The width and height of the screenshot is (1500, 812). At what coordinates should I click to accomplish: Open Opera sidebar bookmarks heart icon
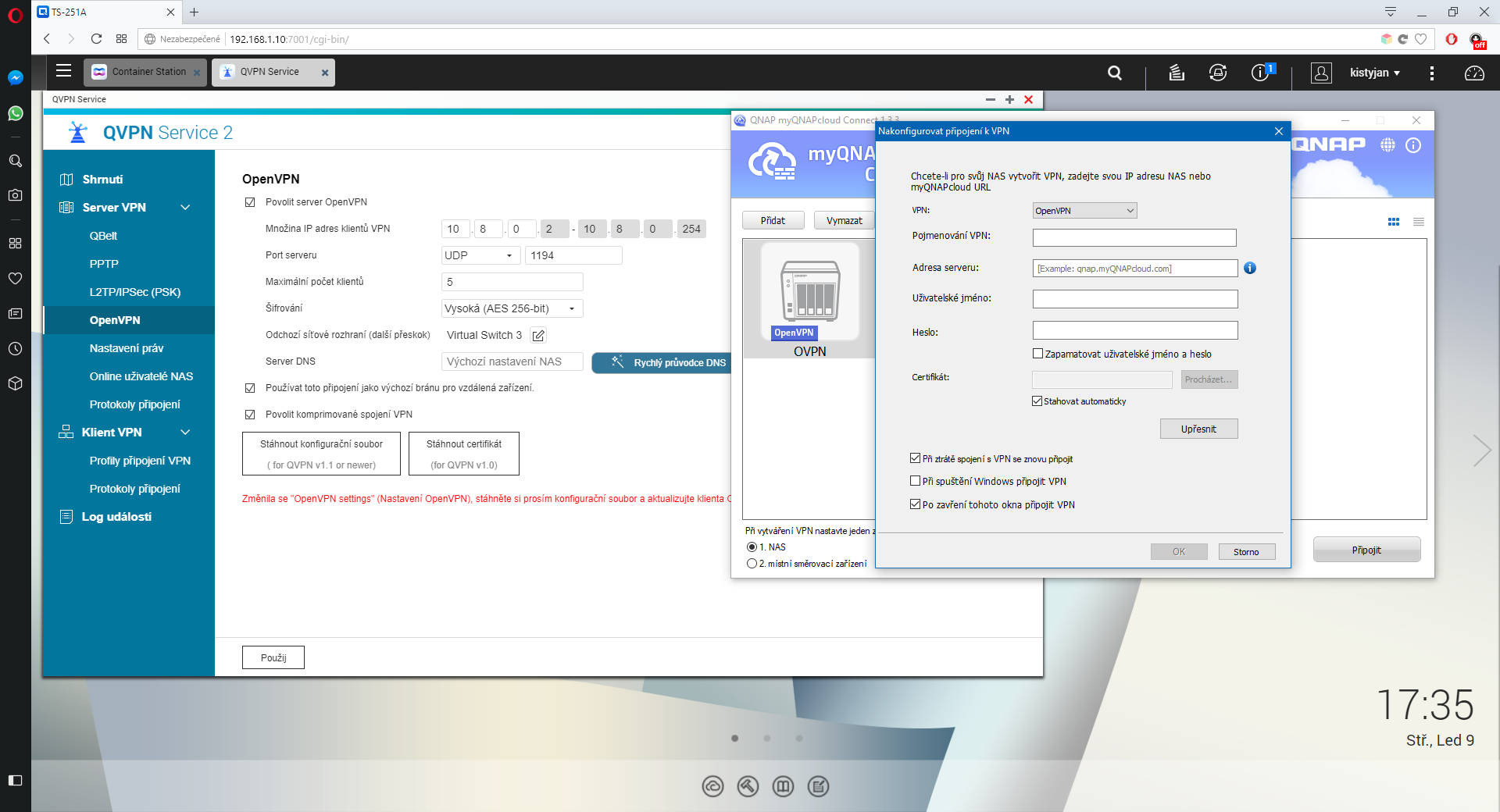point(16,279)
